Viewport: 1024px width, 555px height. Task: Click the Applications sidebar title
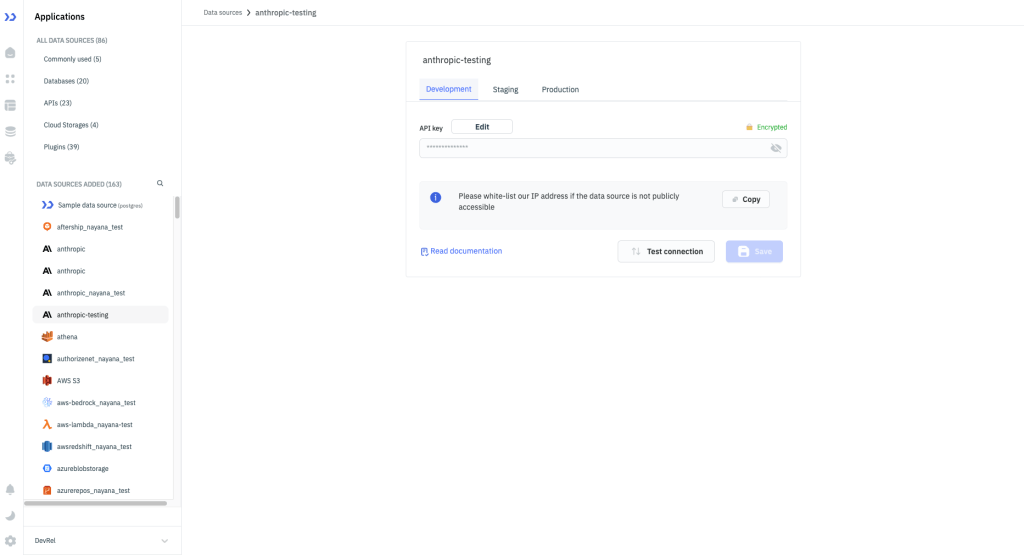coord(59,16)
